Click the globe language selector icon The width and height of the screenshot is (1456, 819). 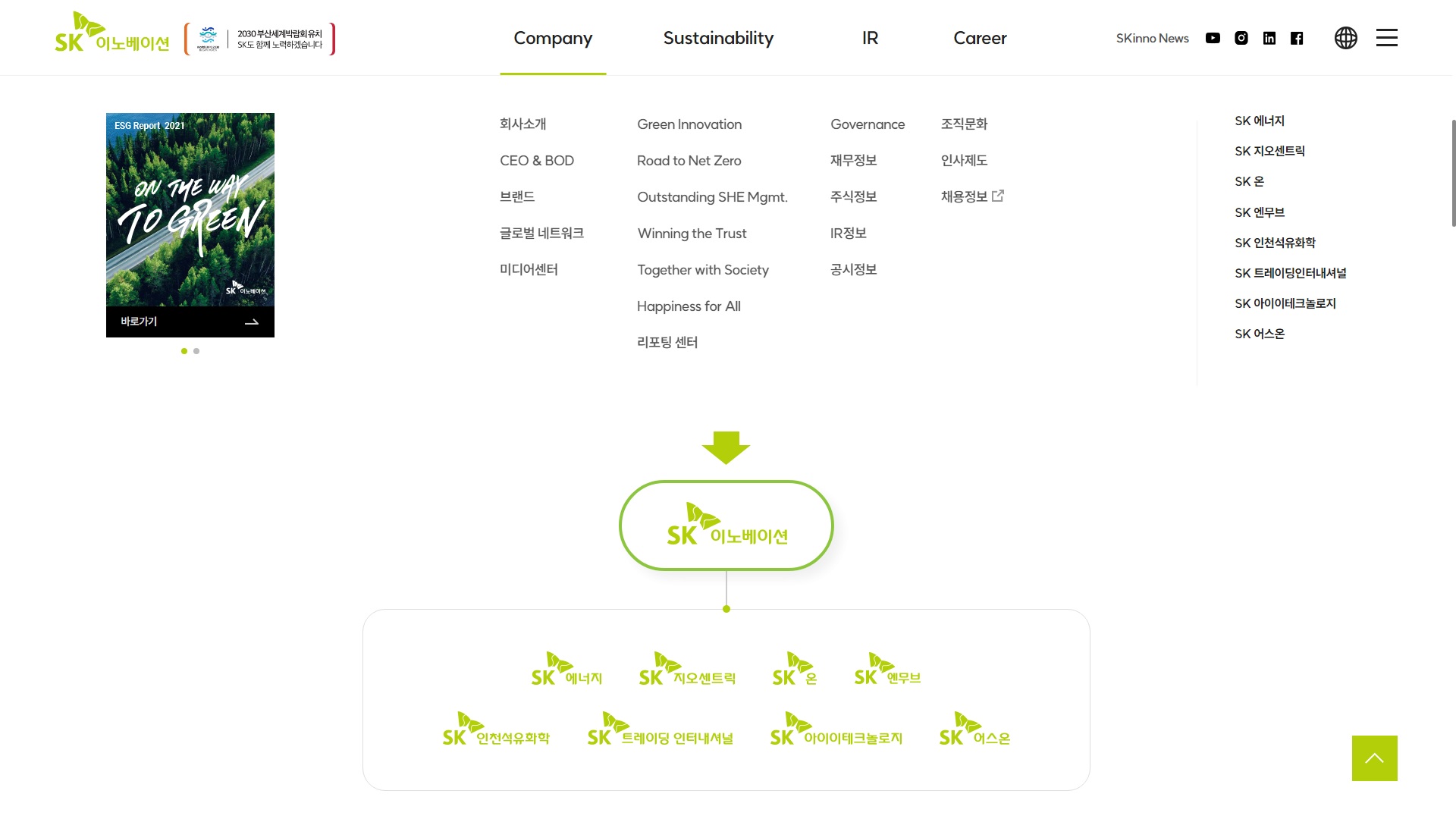1346,38
